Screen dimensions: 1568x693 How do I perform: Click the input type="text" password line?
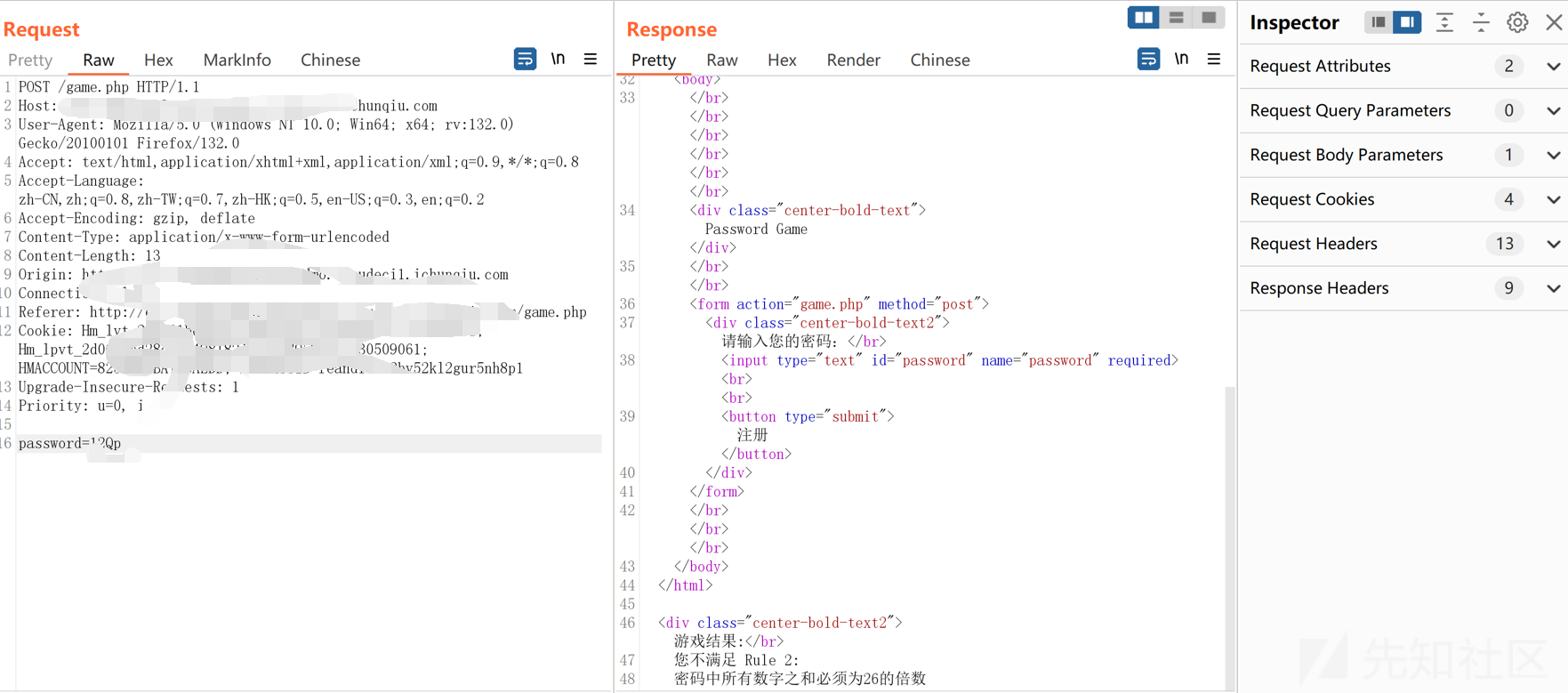[x=950, y=360]
